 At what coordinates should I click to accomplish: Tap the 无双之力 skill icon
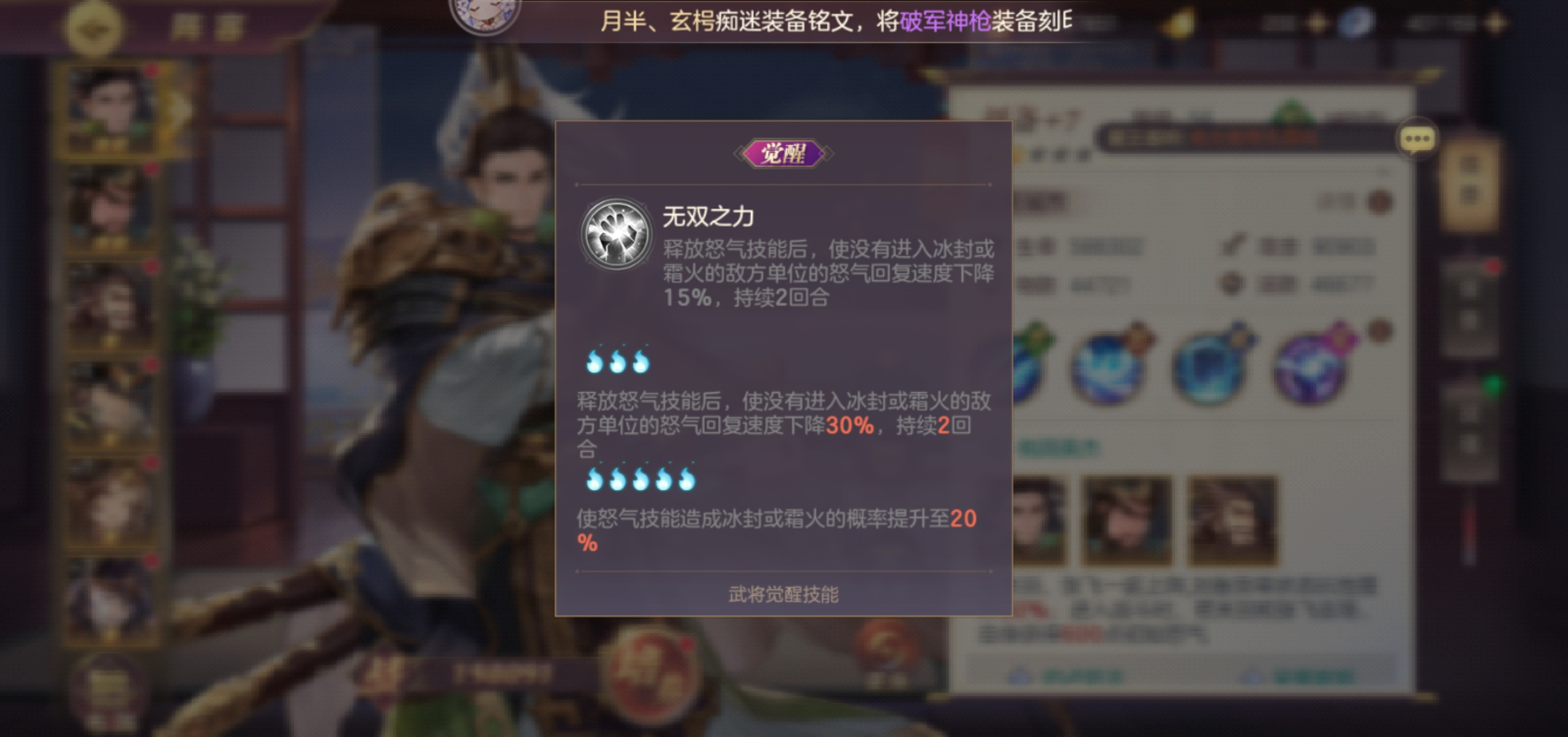tap(616, 234)
